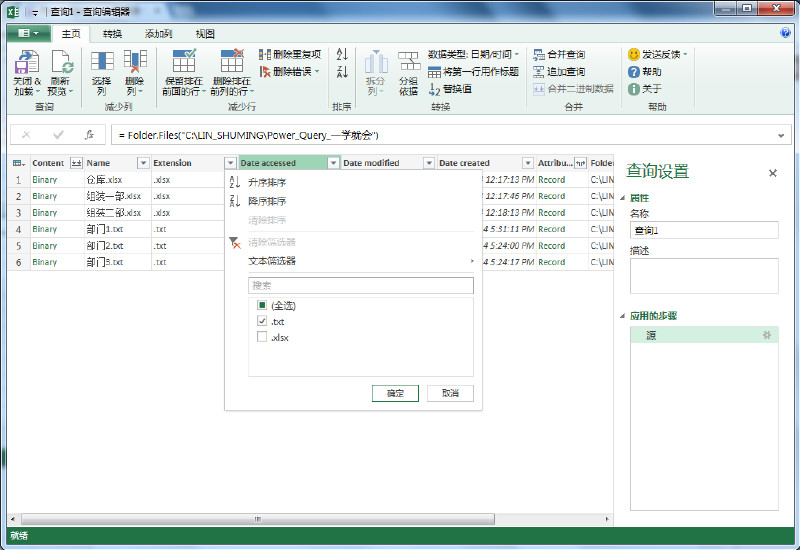Open Data Type (数据类型) dropdown

(473, 54)
